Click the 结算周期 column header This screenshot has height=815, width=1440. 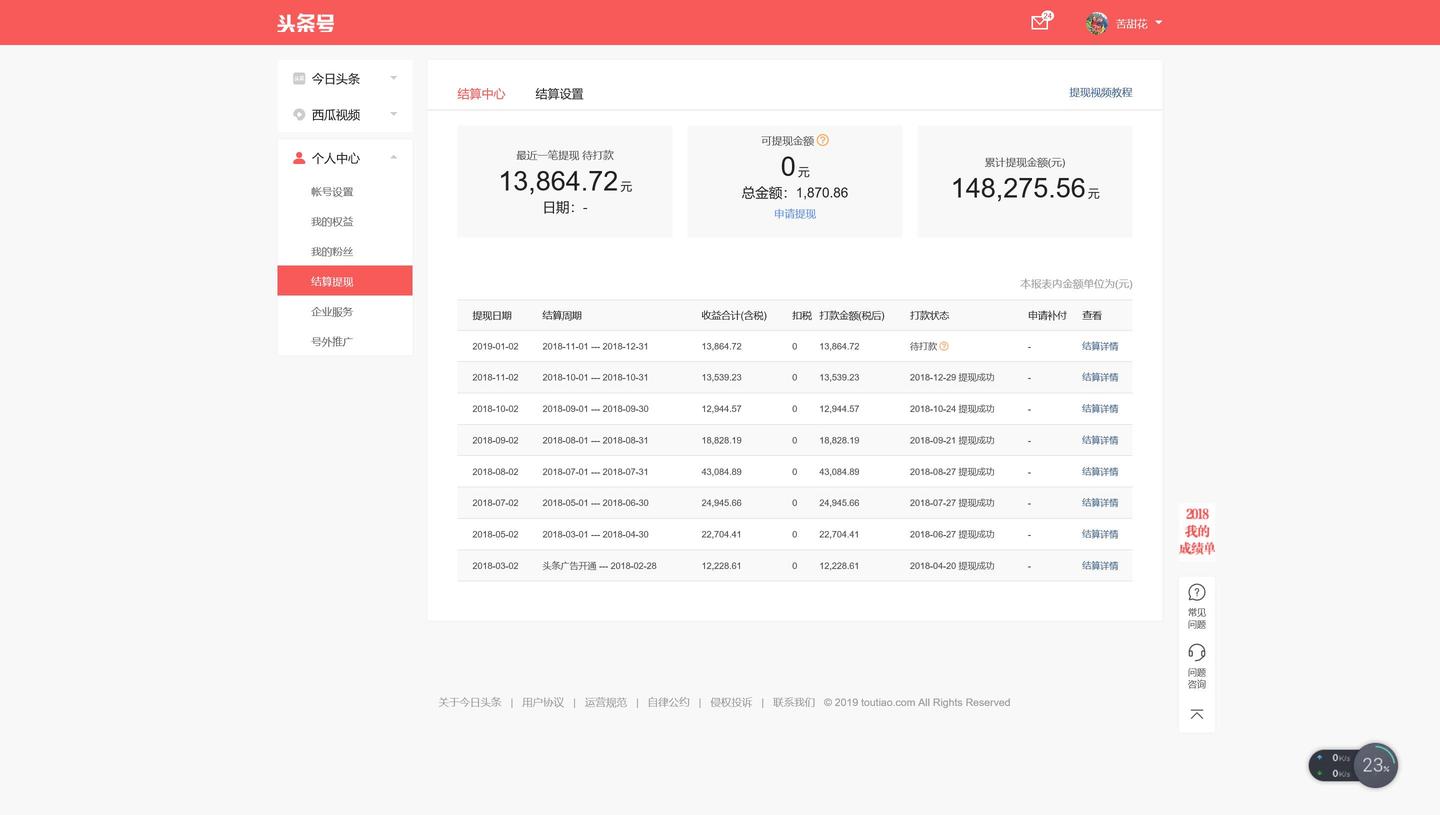(562, 315)
